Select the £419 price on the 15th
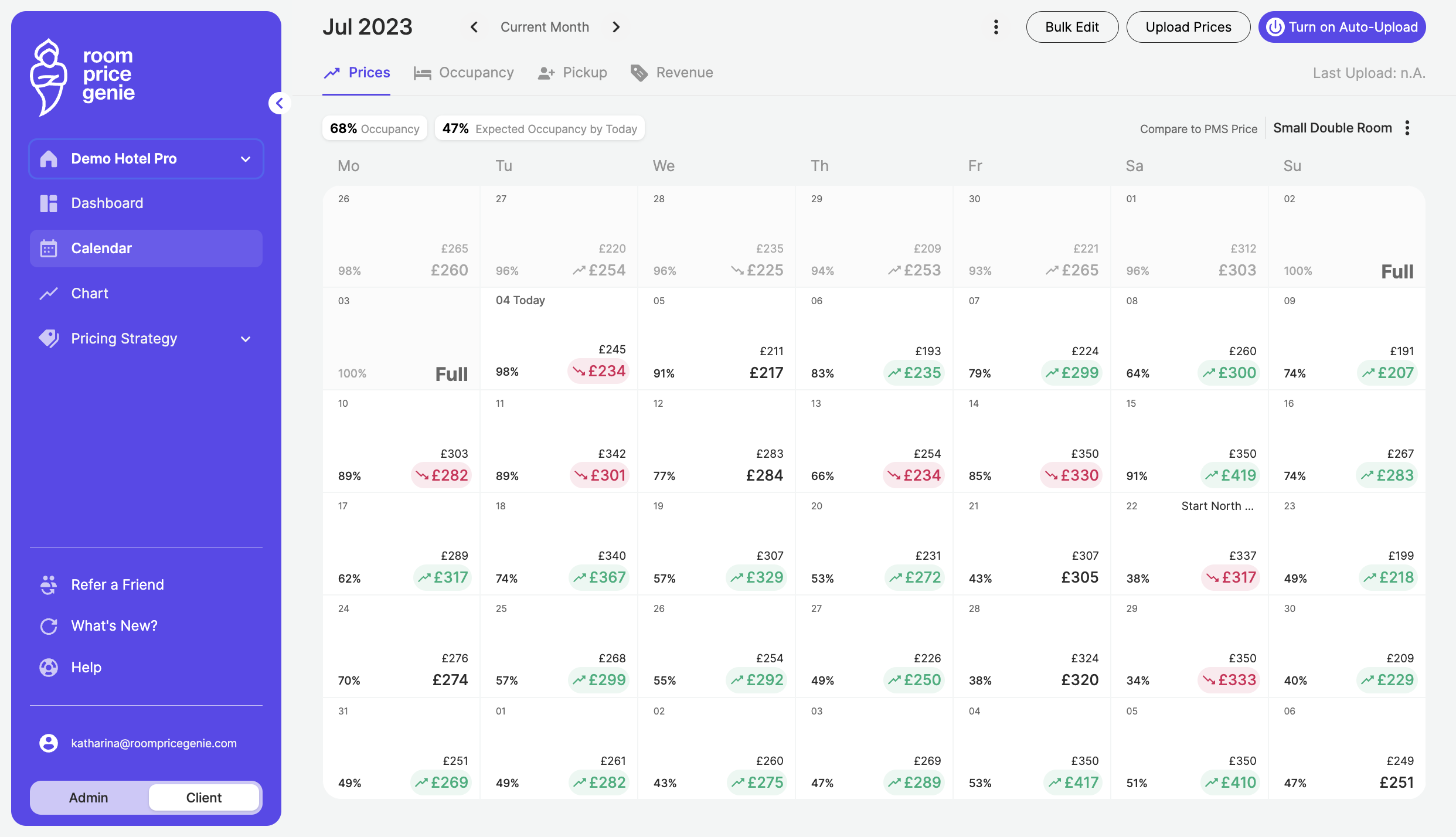The width and height of the screenshot is (1456, 837). (1230, 475)
